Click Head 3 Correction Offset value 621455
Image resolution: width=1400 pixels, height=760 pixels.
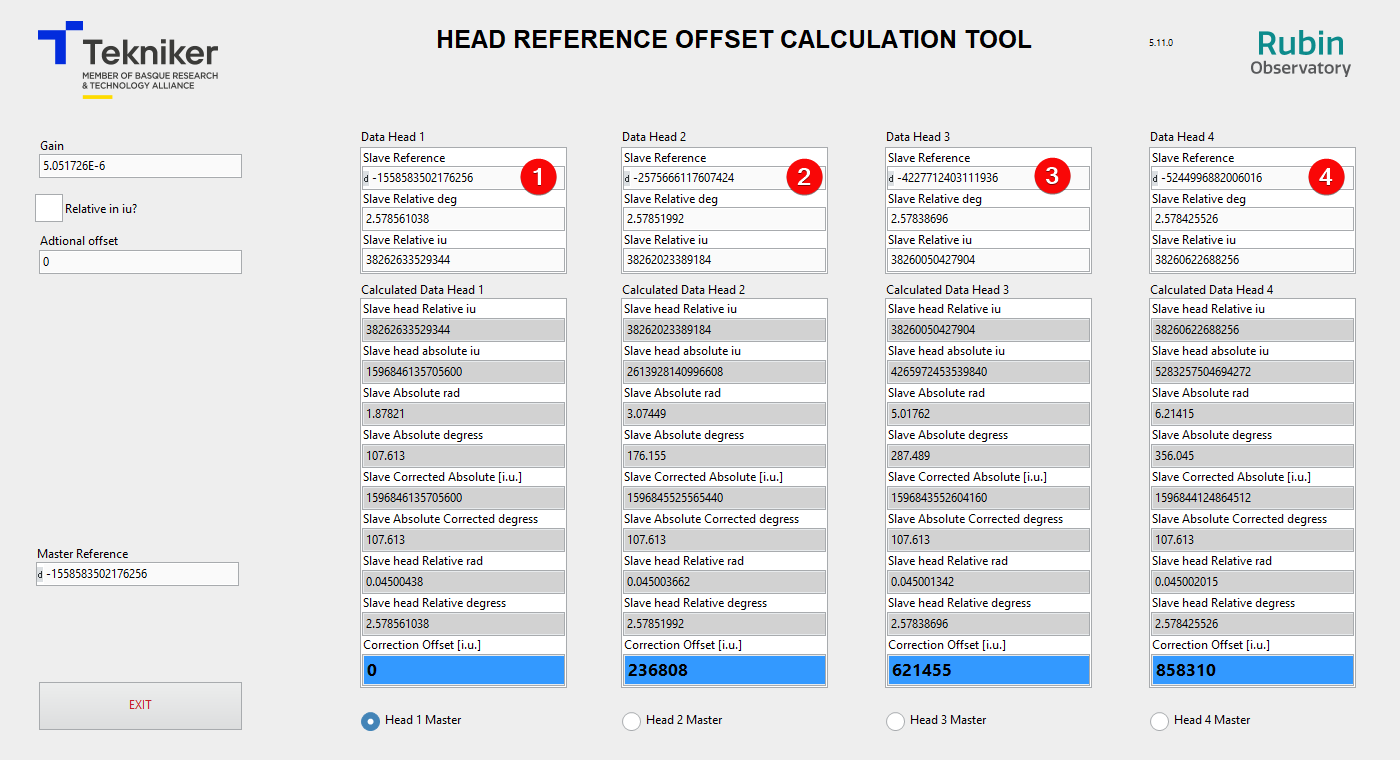989,670
